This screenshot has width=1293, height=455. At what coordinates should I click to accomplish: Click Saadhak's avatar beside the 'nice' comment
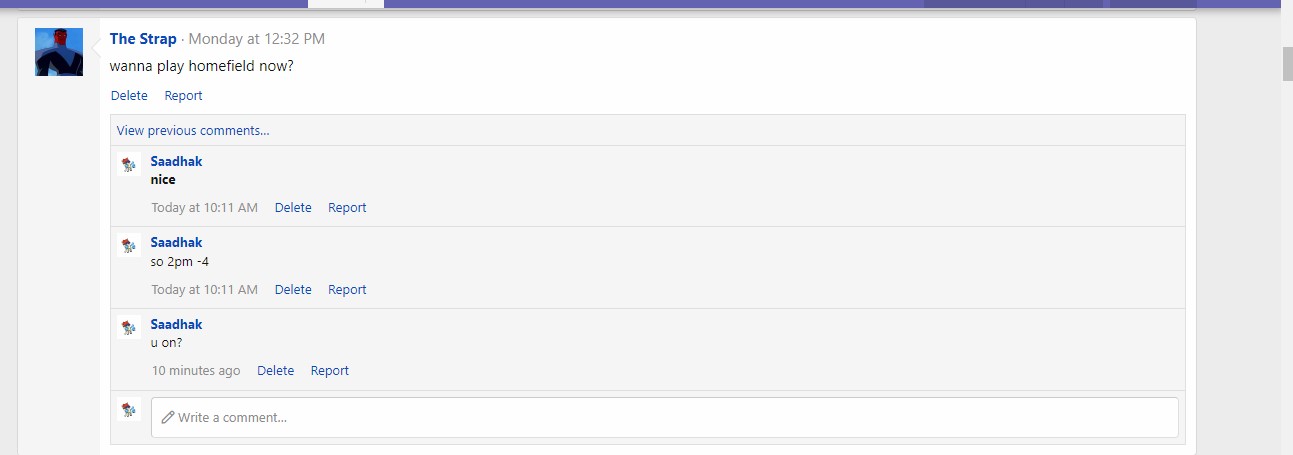(x=128, y=164)
